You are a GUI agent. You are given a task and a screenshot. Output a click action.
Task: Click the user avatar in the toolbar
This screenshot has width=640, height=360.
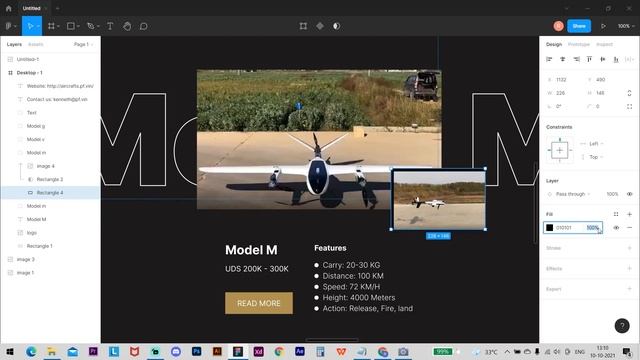(559, 26)
